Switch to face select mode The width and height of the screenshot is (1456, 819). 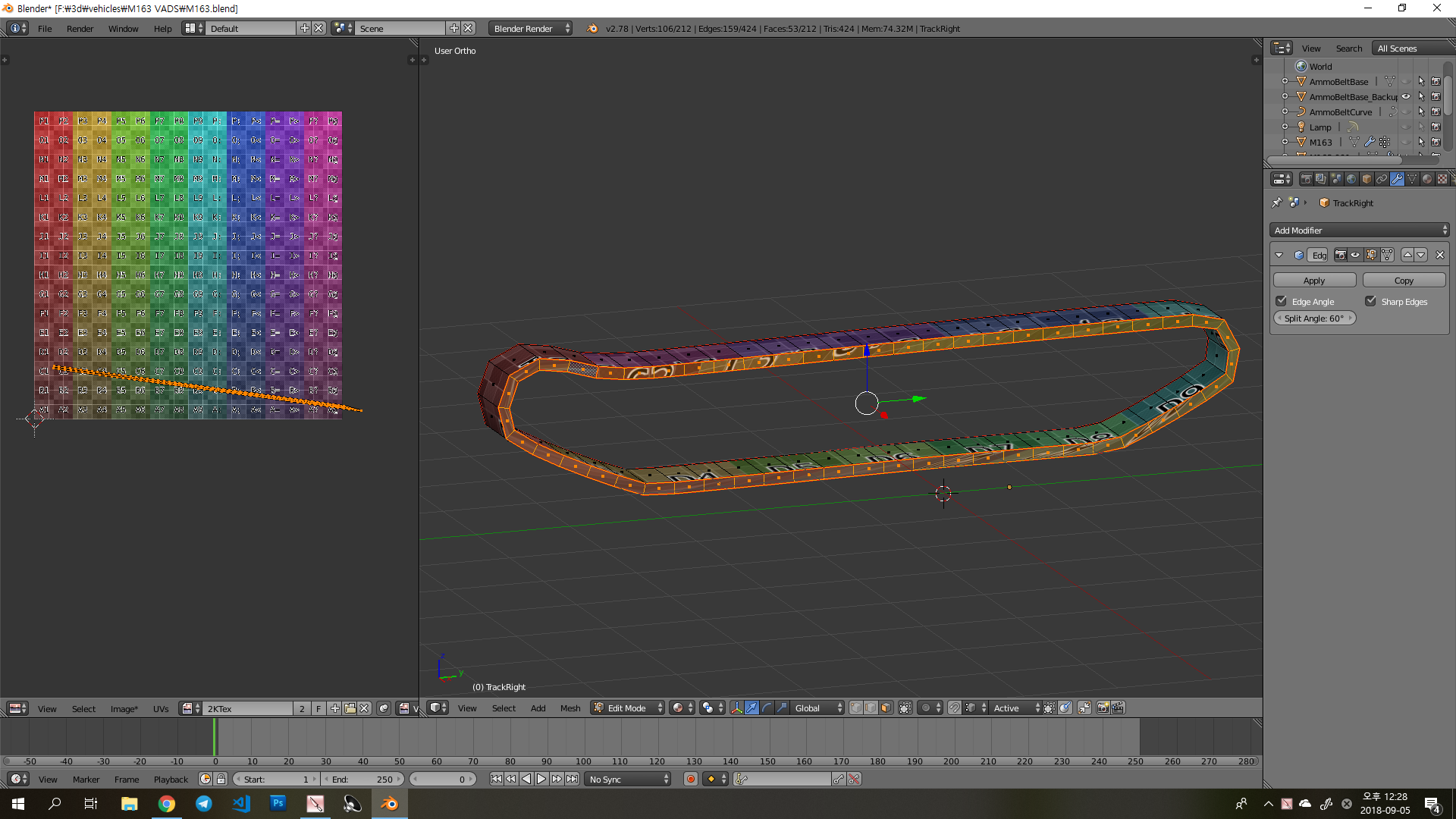886,708
